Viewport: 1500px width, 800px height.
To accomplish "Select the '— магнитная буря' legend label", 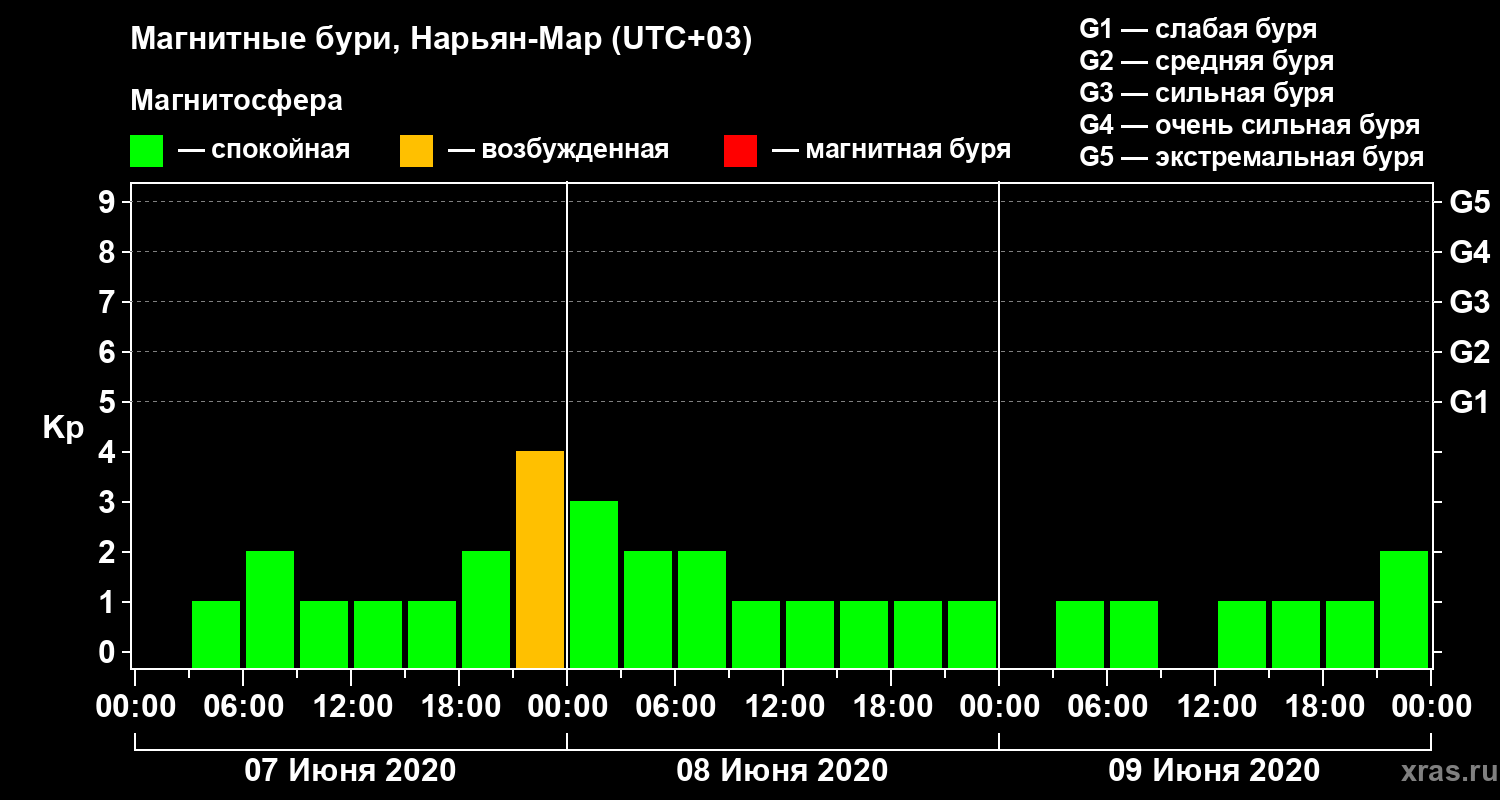I will (892, 151).
